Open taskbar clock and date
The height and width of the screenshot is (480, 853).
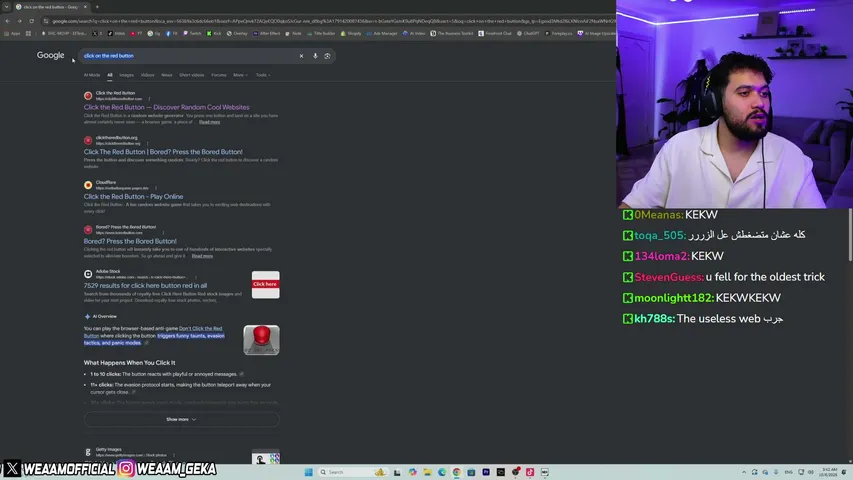pos(830,472)
